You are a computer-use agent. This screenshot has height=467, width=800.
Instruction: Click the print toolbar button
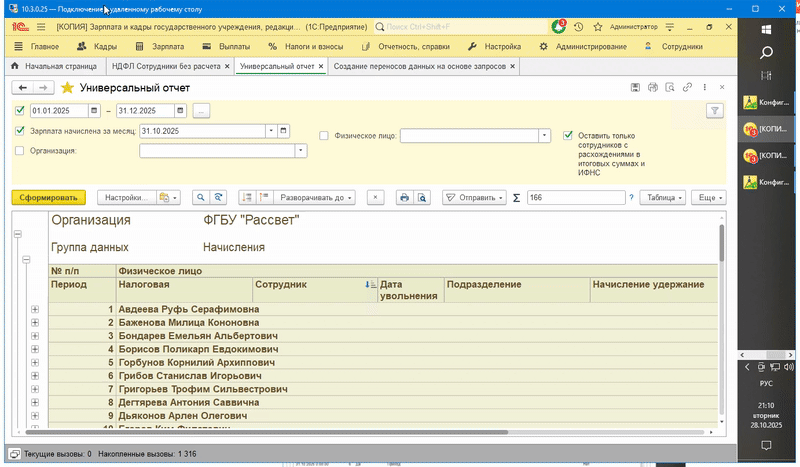pos(405,198)
